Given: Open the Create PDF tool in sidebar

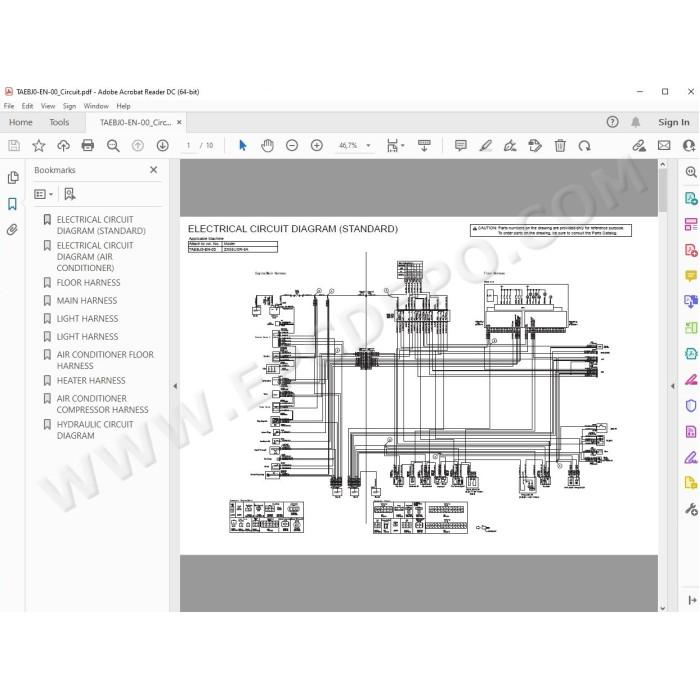Looking at the screenshot, I should pos(691,250).
